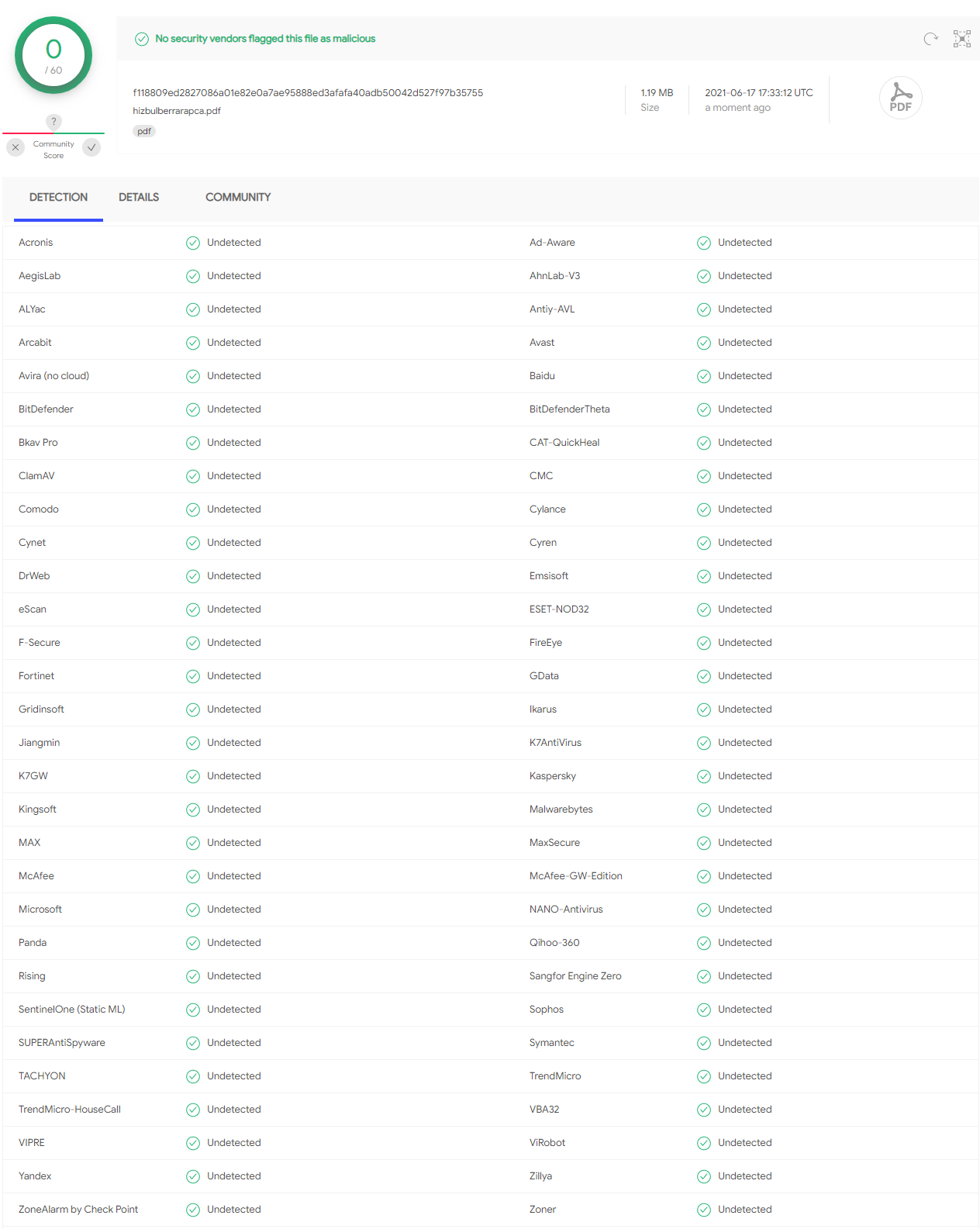Click the ZoneAlarm by Check Point vendor name

(x=78, y=1210)
